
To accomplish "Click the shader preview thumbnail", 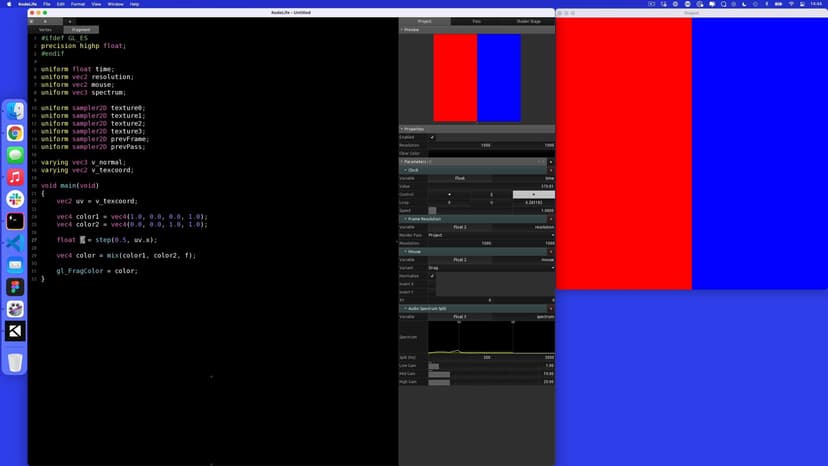I will (477, 78).
